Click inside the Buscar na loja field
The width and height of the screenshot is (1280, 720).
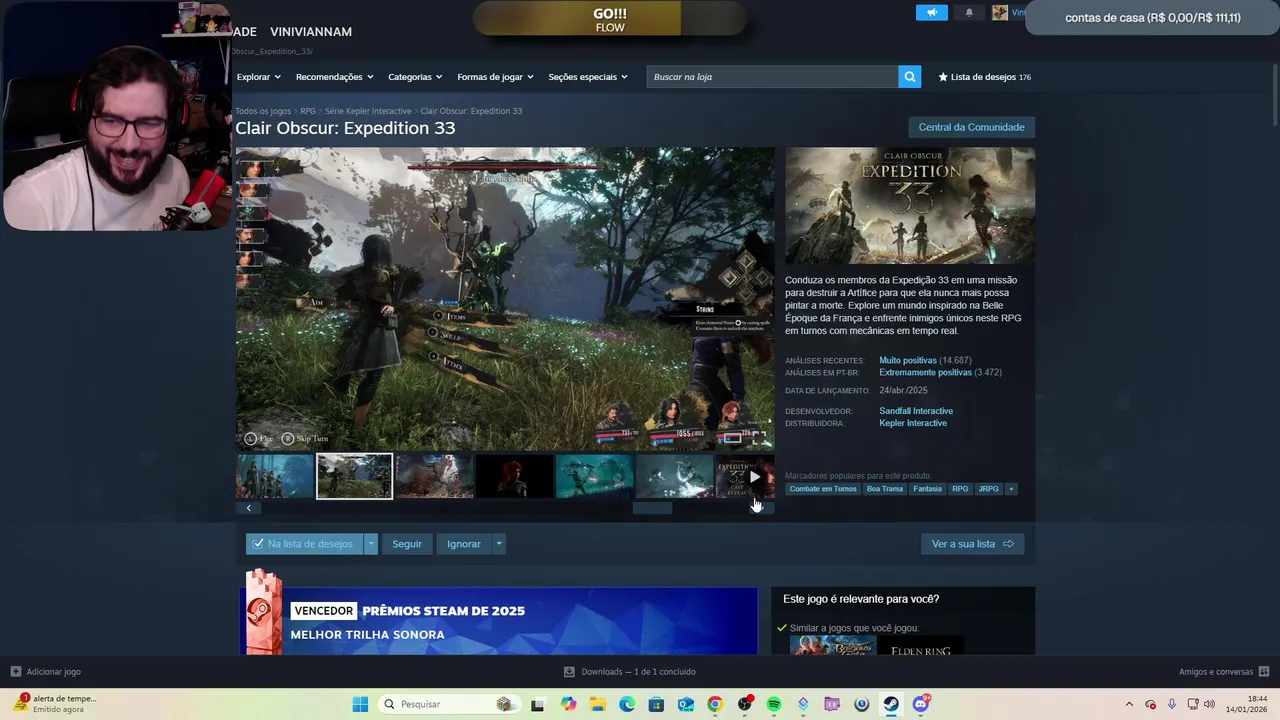tap(772, 77)
